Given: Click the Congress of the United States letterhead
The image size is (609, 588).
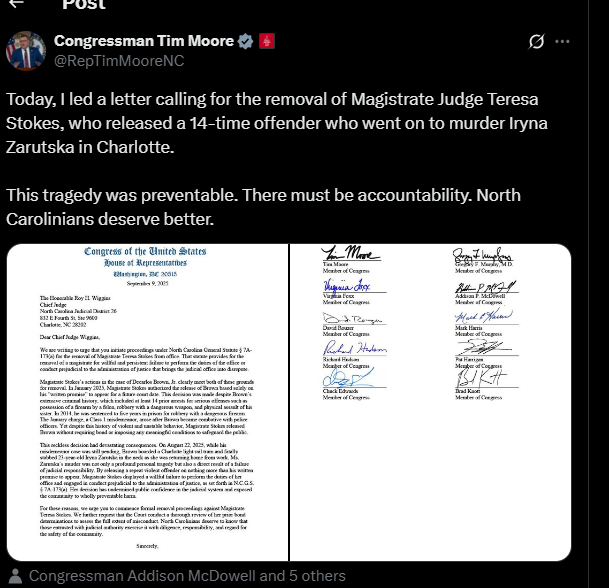Looking at the screenshot, I should coord(145,257).
